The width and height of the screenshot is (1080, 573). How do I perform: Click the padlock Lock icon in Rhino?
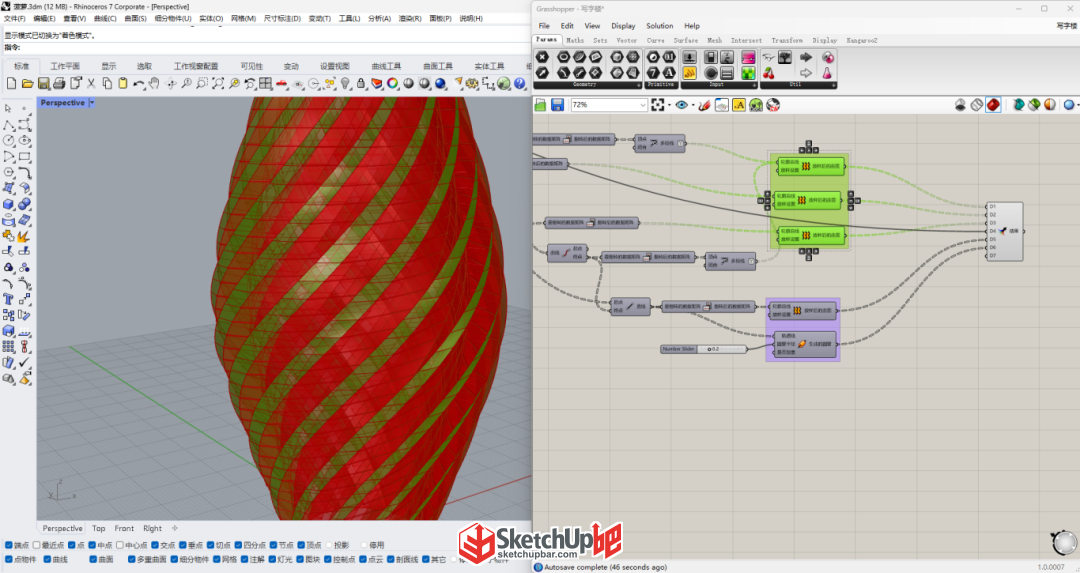pos(361,83)
